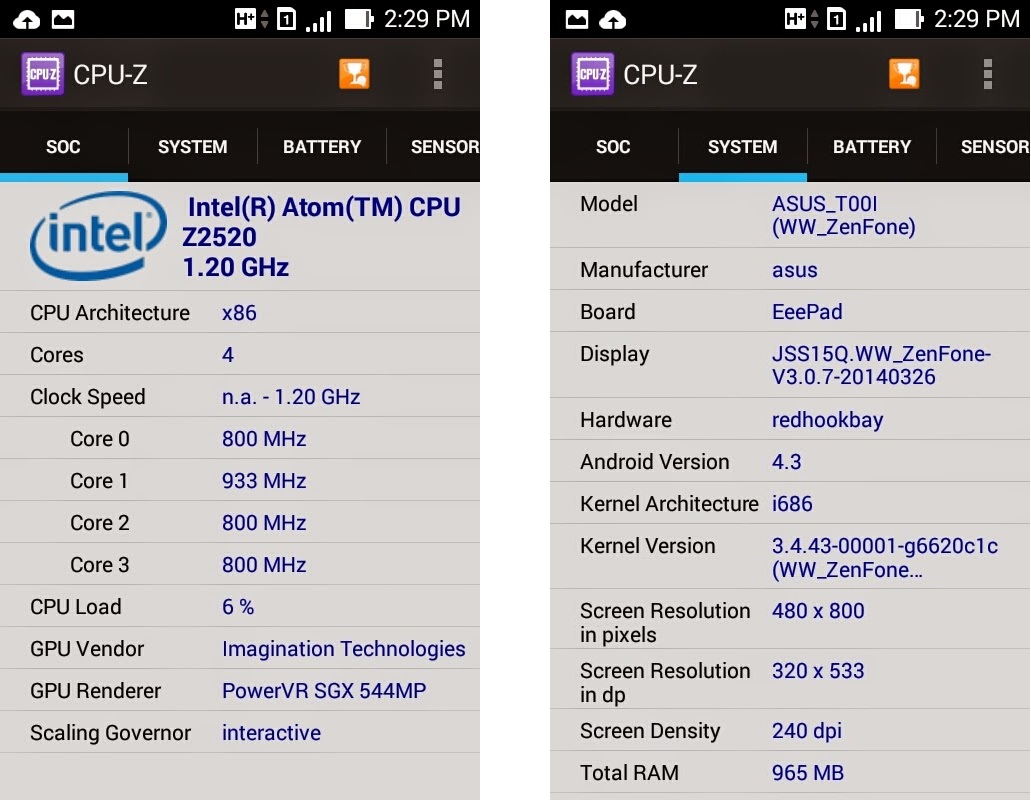Select pixel resolution value 480 x 800
1031x800 pixels.
[818, 611]
